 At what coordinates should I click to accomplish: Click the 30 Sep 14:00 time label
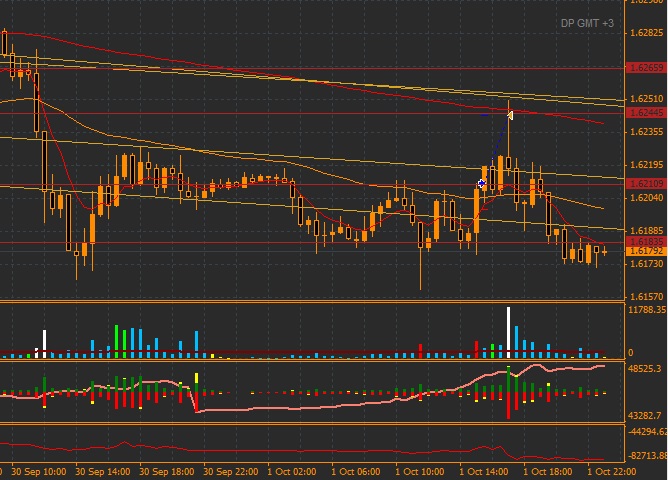[x=103, y=472]
